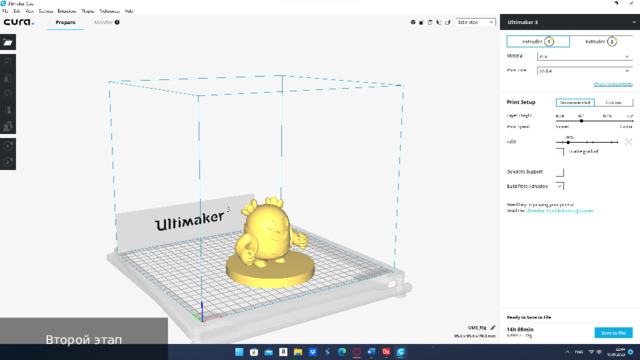Open Dropbox from the taskbar

[x=313, y=352]
